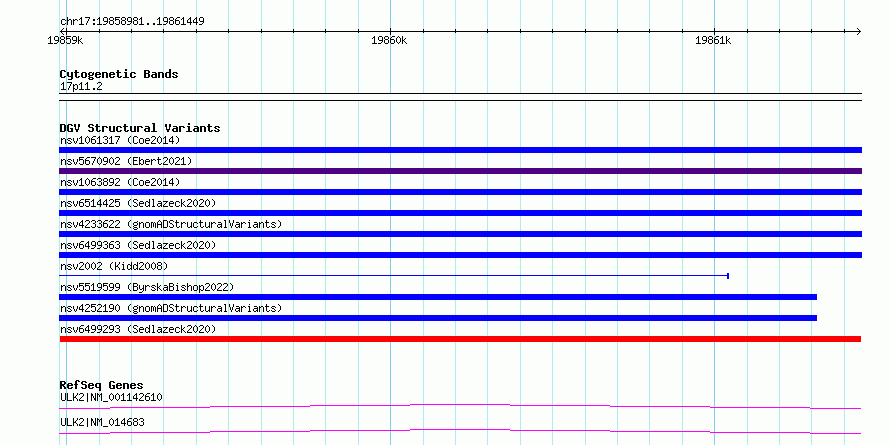Viewport: 890px width, 445px height.
Task: Open the nsv6514425 (Sedlazeck2020) variant bar
Action: point(460,213)
